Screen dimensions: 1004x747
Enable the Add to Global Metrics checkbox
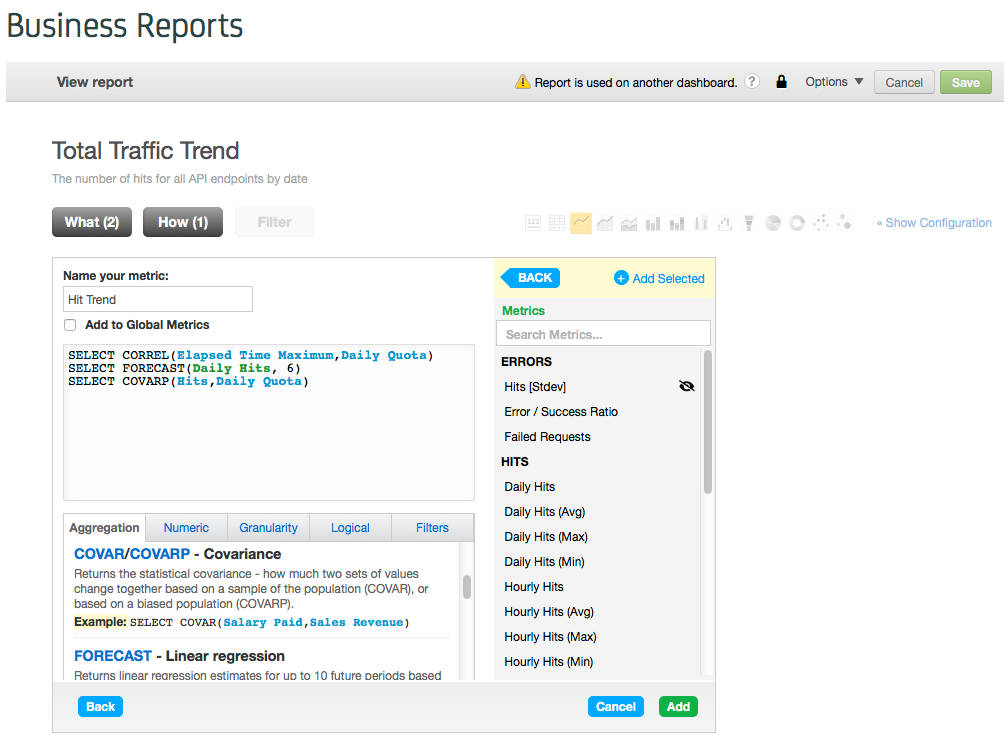70,325
